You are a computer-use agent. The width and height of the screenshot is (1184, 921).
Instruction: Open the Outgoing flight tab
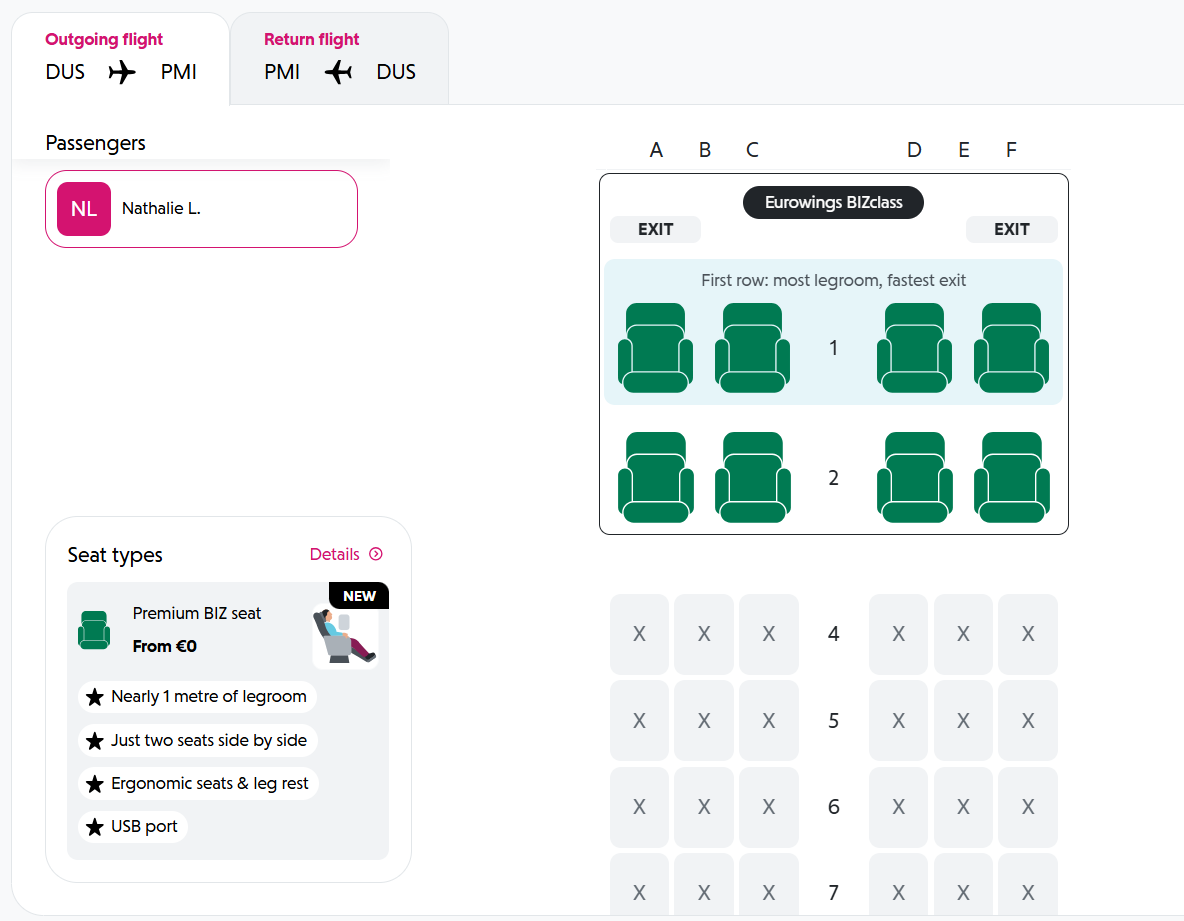tap(121, 59)
